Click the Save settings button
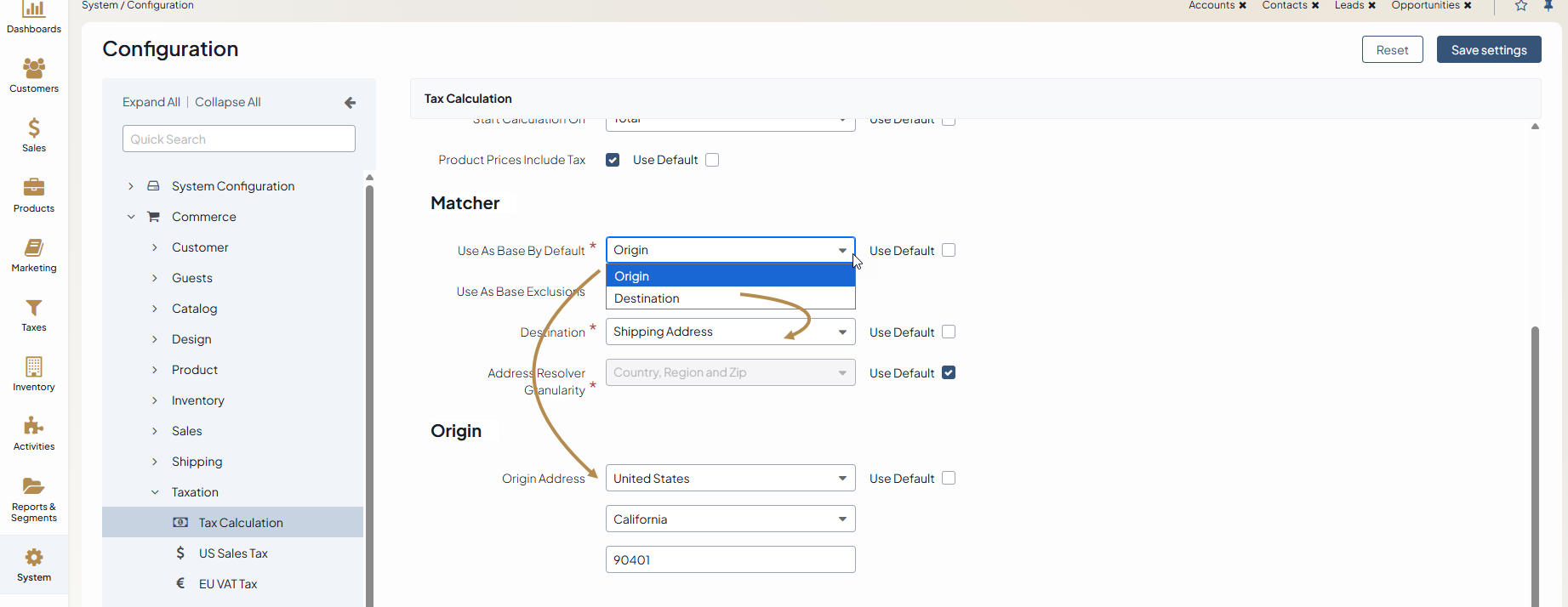1568x607 pixels. tap(1488, 50)
